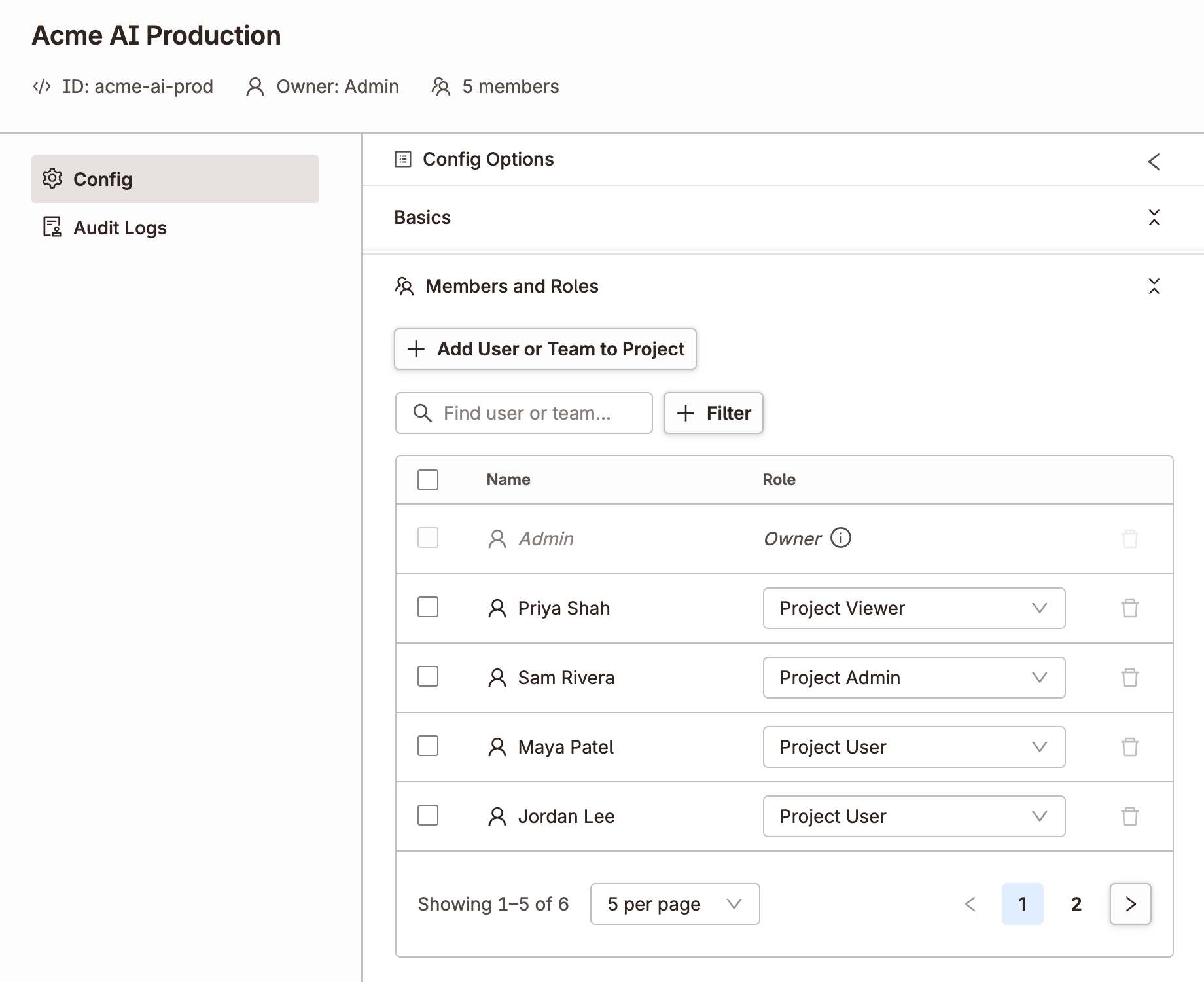Click the code icon beside project ID
This screenshot has height=982, width=1204.
click(42, 86)
